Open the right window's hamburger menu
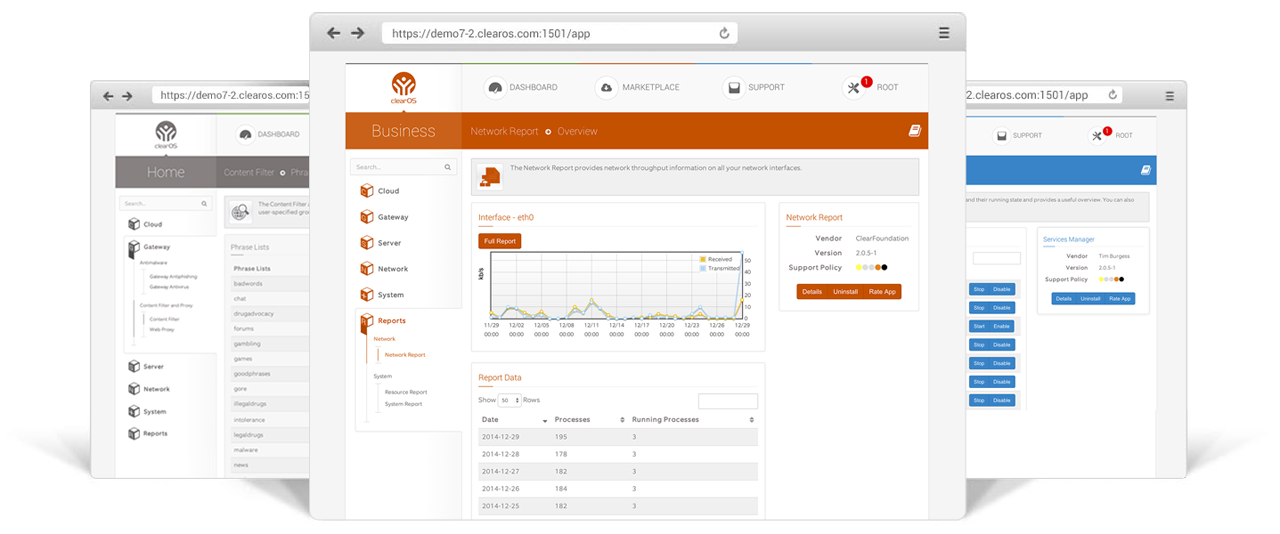Viewport: 1280px width, 534px height. 1170,95
